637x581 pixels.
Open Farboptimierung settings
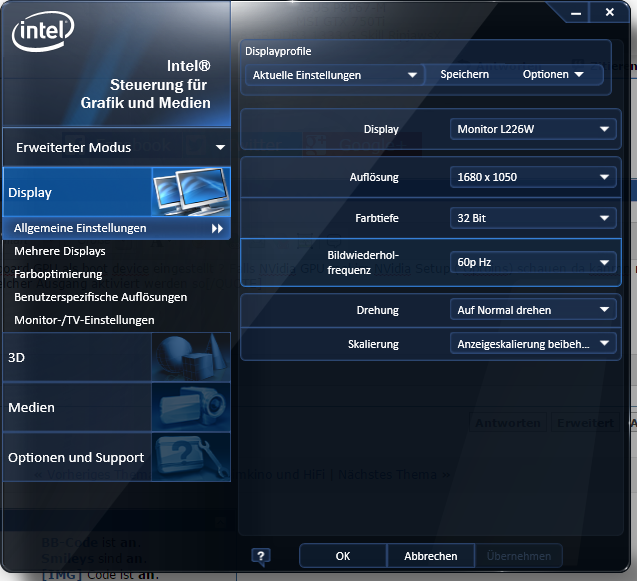tap(58, 274)
